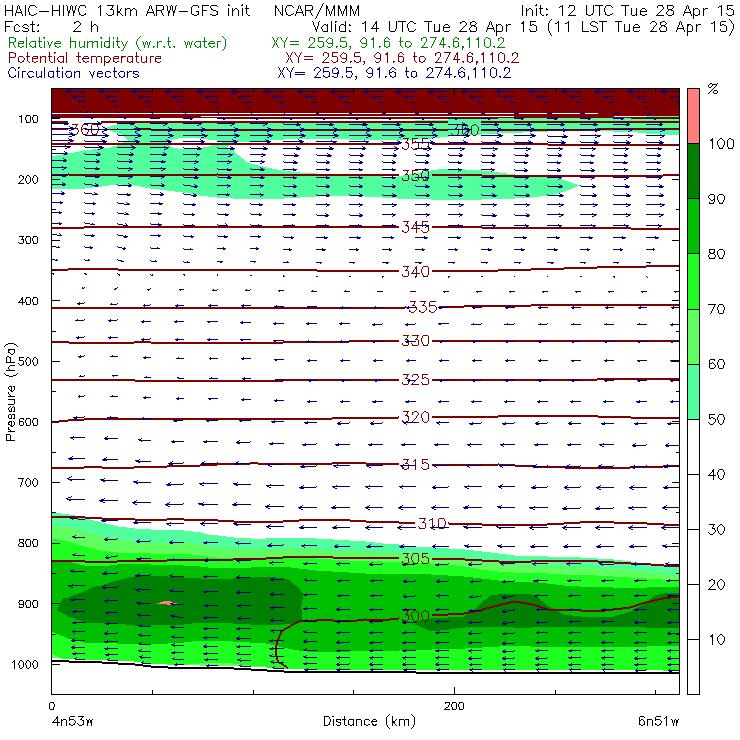Click the '305' isentrope contour label

point(415,559)
